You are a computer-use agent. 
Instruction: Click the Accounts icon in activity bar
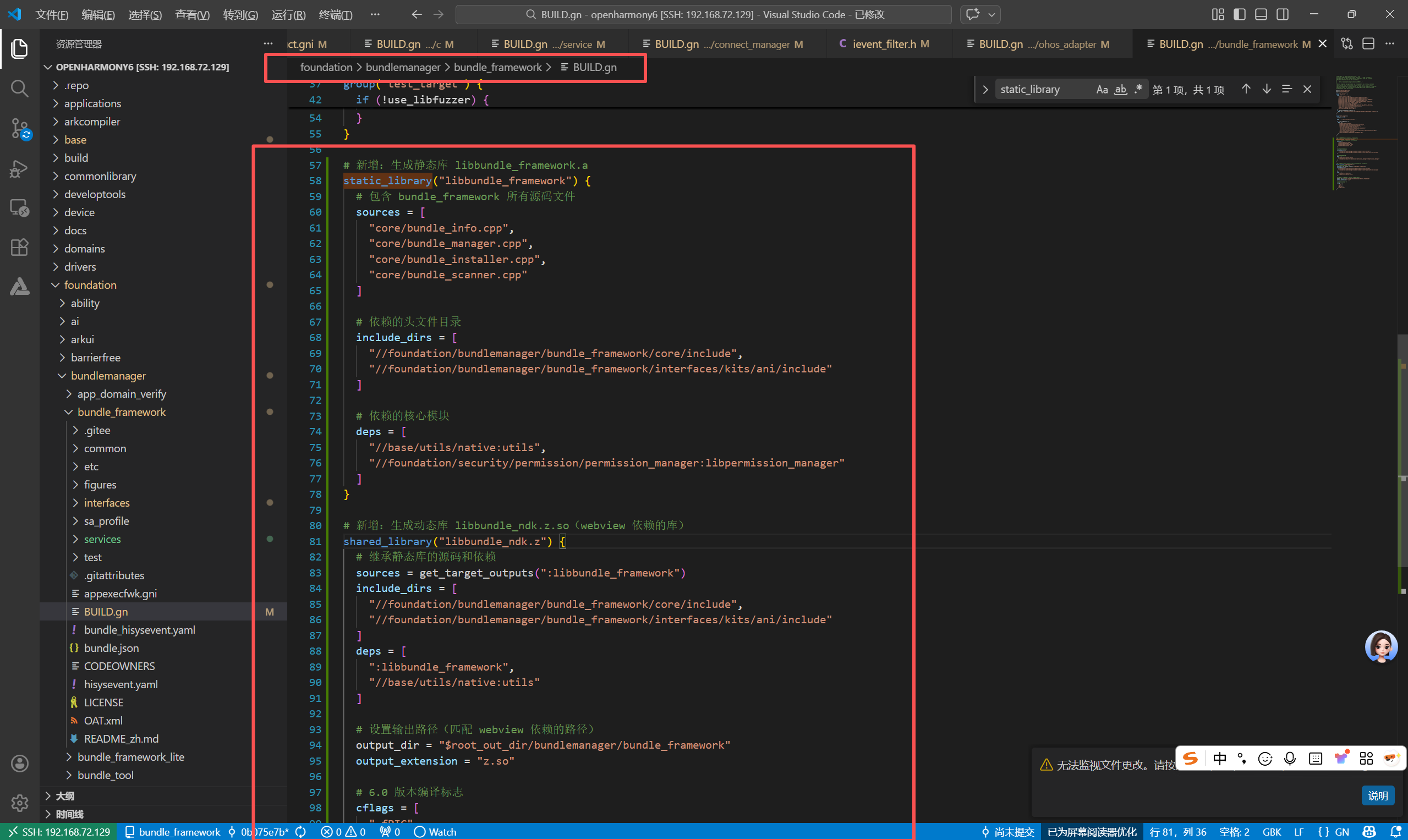pyautogui.click(x=19, y=764)
